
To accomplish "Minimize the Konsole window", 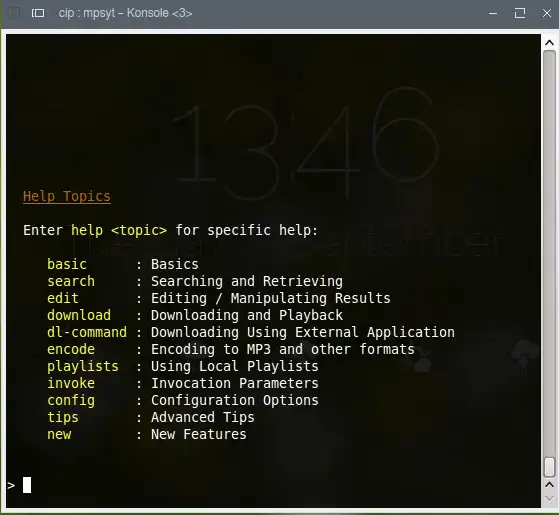I will 493,14.
